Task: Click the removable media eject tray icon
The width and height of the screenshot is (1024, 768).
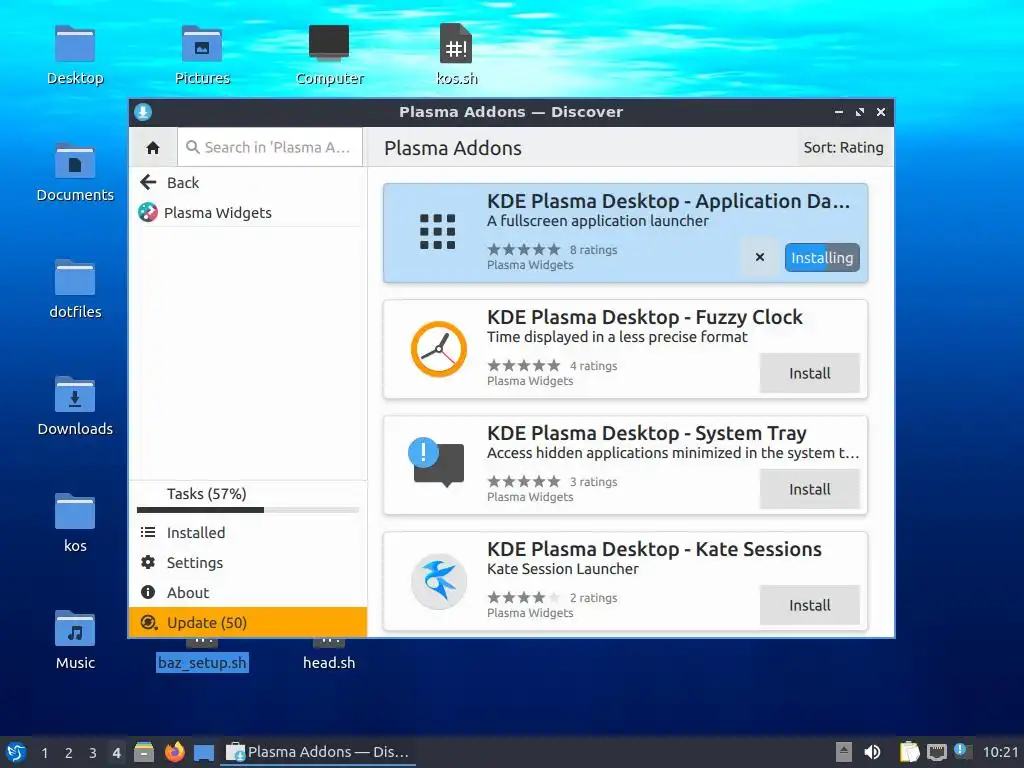Action: tap(844, 752)
